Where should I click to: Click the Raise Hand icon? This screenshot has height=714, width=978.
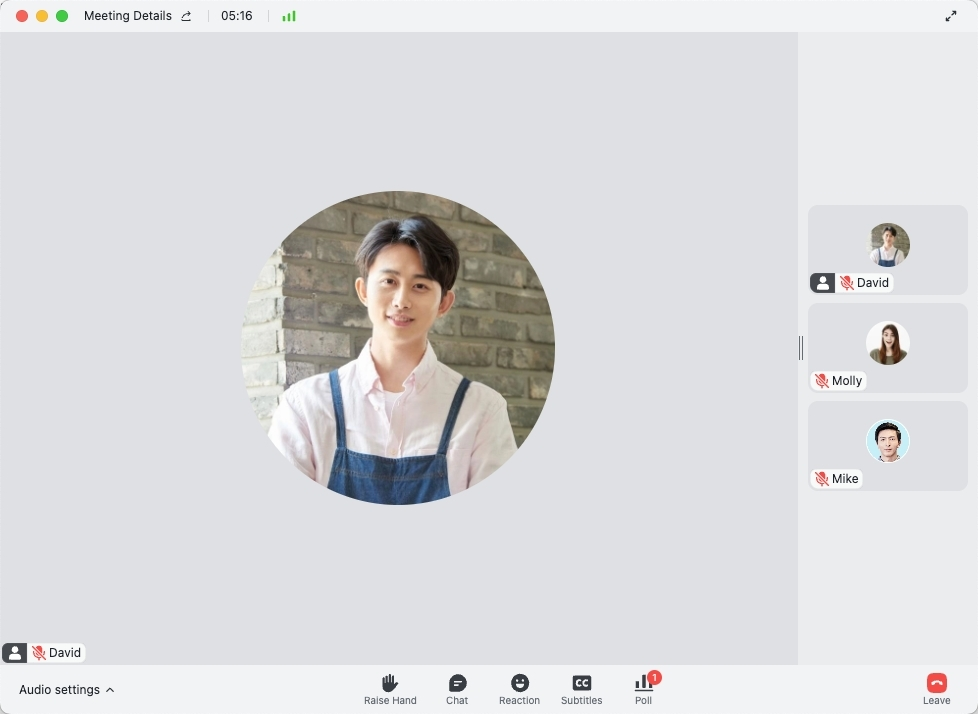(x=390, y=683)
